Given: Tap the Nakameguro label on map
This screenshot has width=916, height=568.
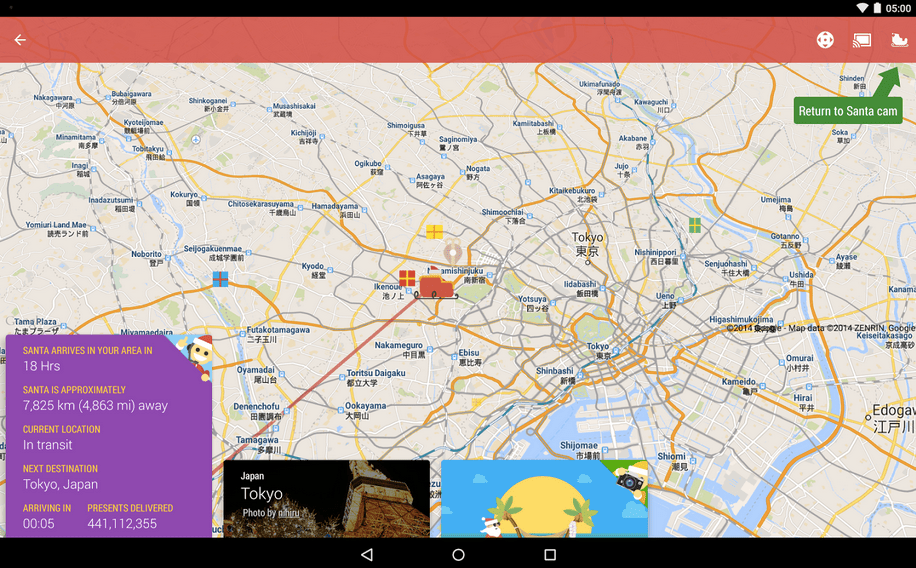Looking at the screenshot, I should [398, 349].
